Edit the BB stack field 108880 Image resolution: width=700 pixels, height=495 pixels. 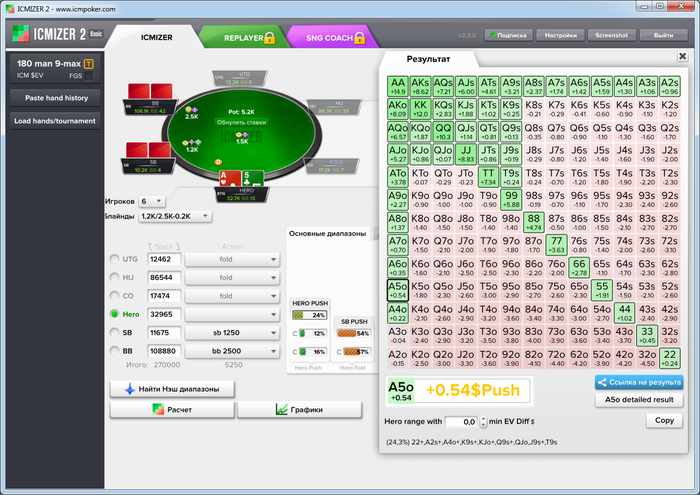pos(164,351)
